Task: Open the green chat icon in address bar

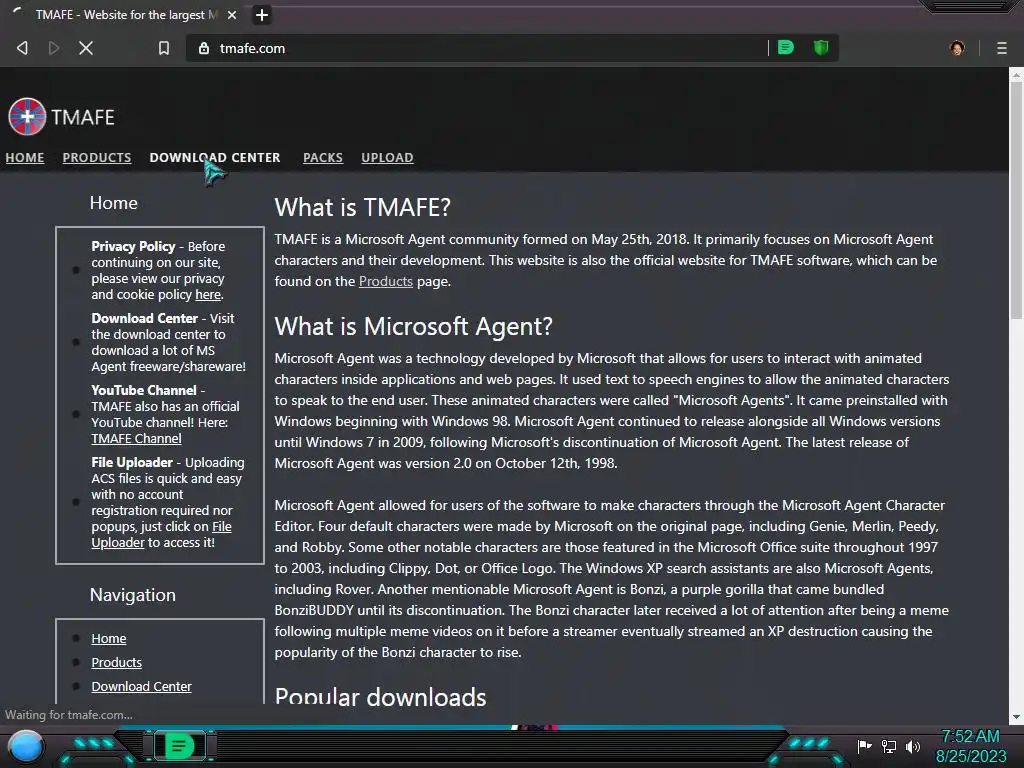Action: coord(786,48)
